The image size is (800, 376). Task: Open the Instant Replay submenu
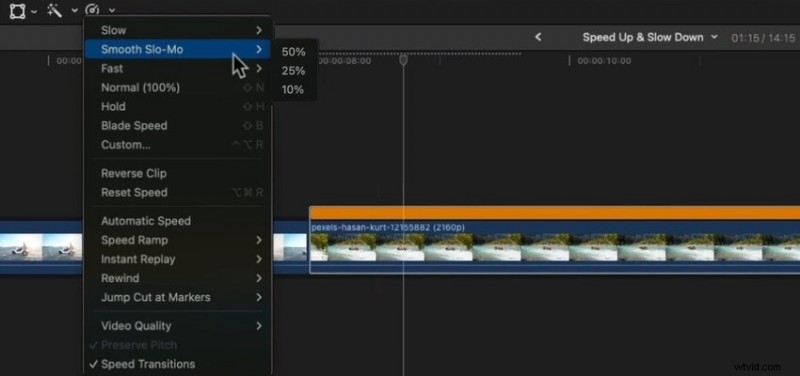pos(178,259)
